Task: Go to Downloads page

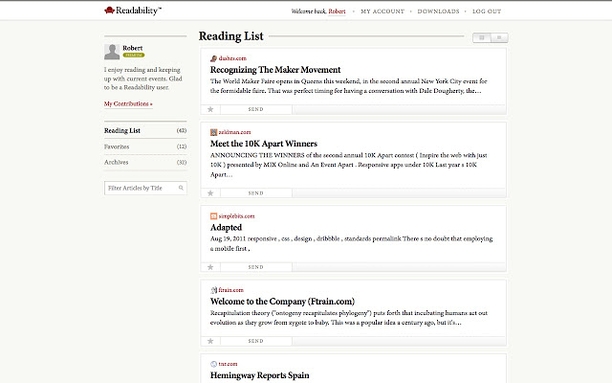Action: pos(438,11)
